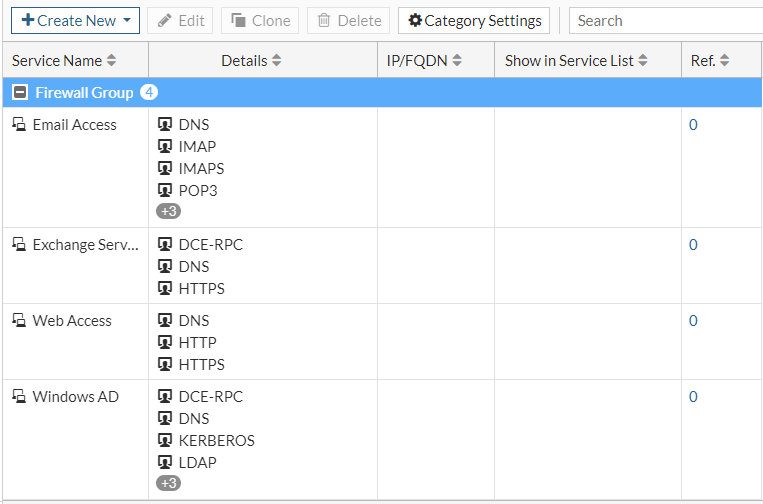The width and height of the screenshot is (763, 504).
Task: Sort by the Service Name column
Action: [x=111, y=61]
